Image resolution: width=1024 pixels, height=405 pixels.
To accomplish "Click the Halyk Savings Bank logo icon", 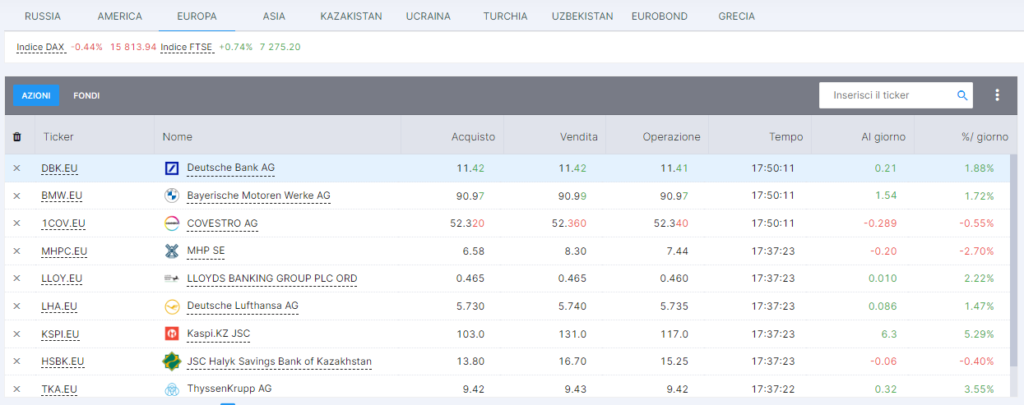I will (x=171, y=361).
